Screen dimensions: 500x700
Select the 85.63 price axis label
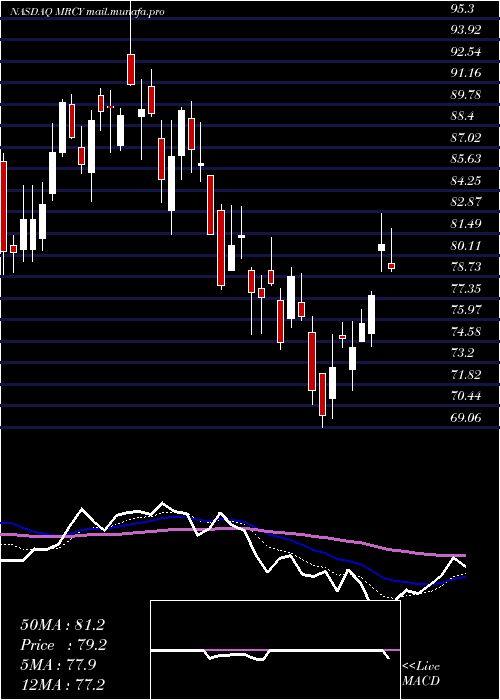tap(467, 159)
